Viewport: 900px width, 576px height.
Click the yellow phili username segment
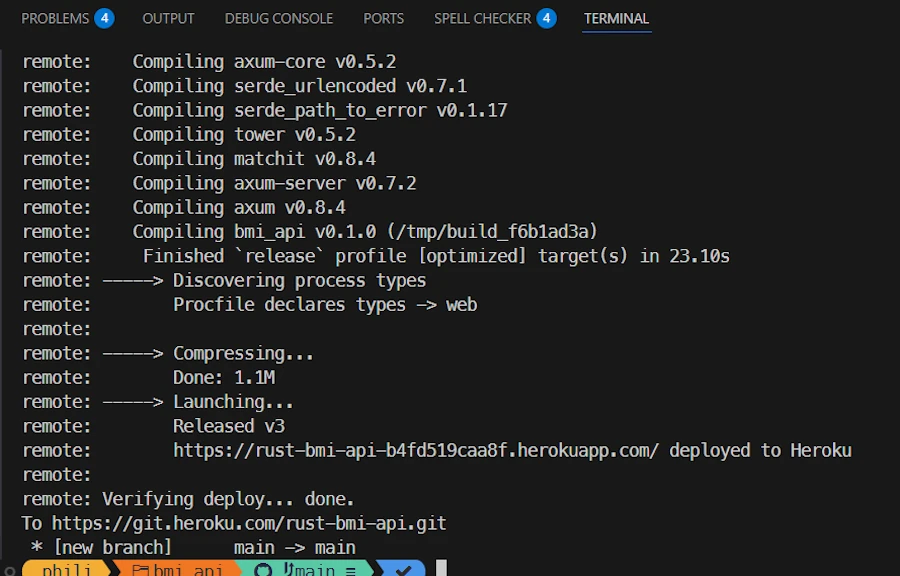67,569
